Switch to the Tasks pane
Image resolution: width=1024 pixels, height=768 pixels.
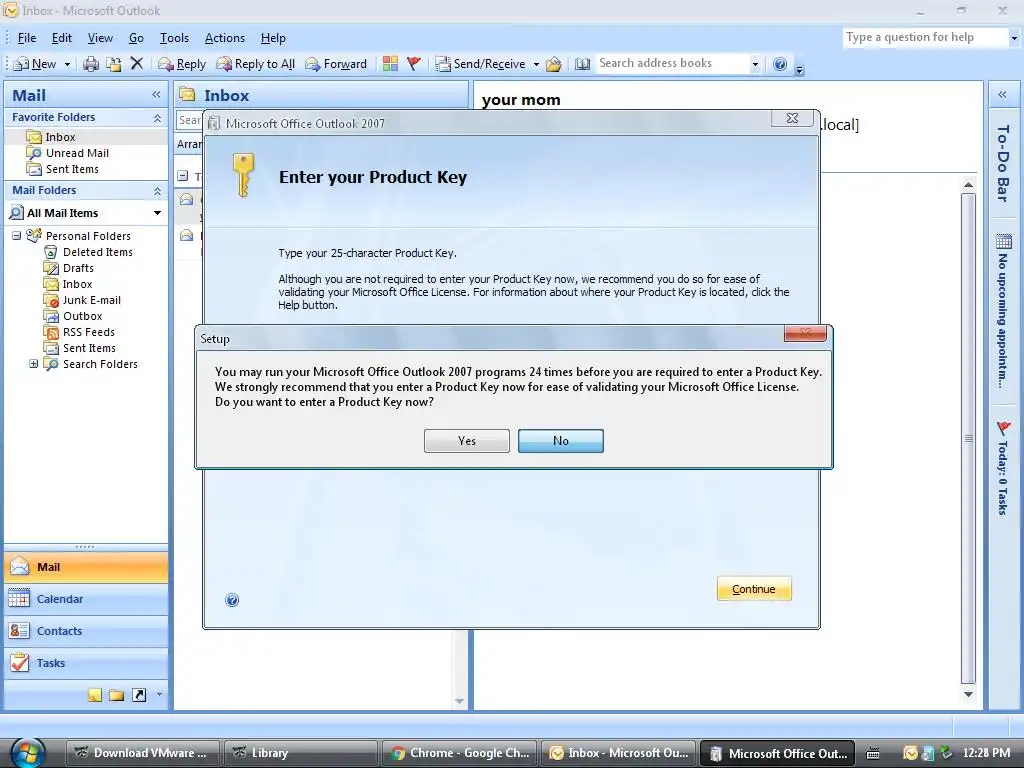click(86, 663)
